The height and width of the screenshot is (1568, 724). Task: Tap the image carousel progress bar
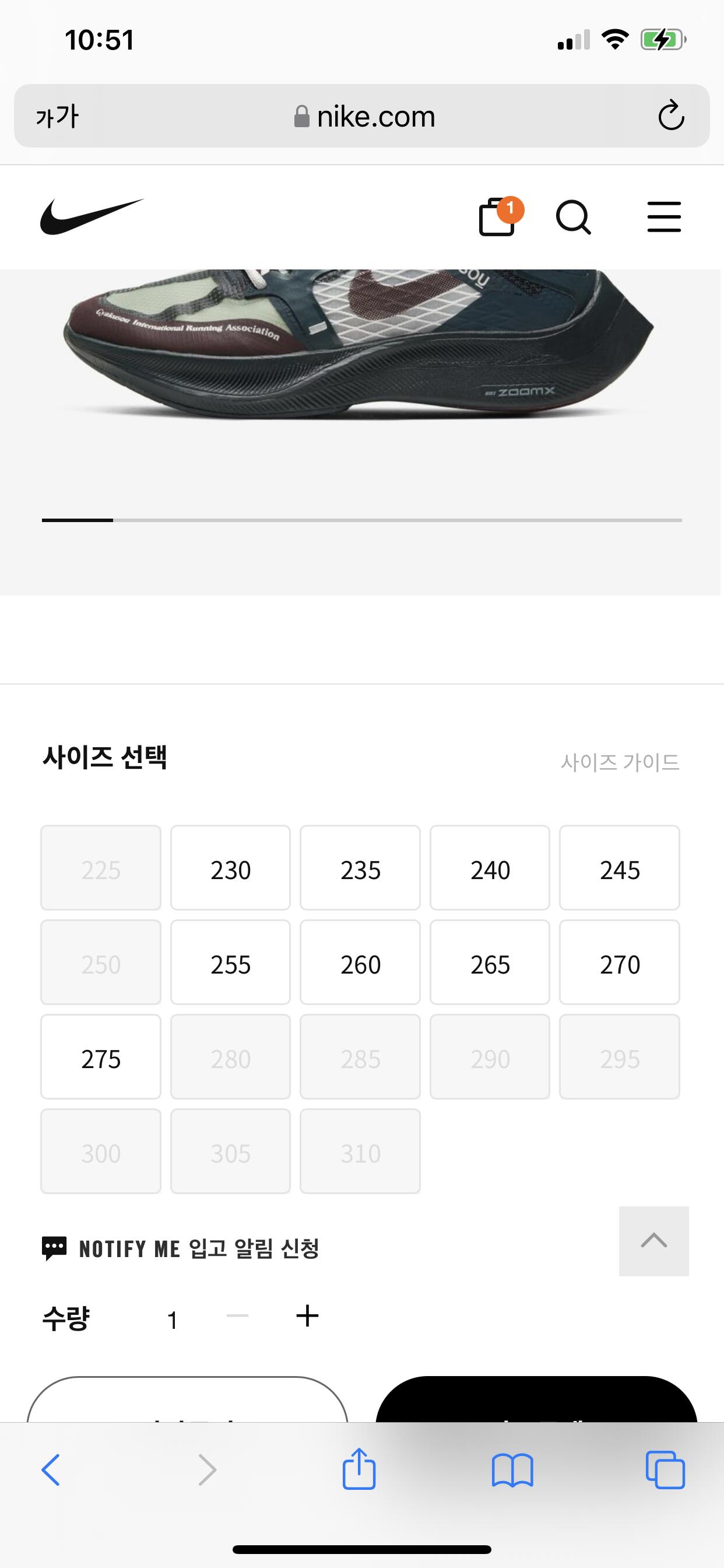tap(361, 520)
